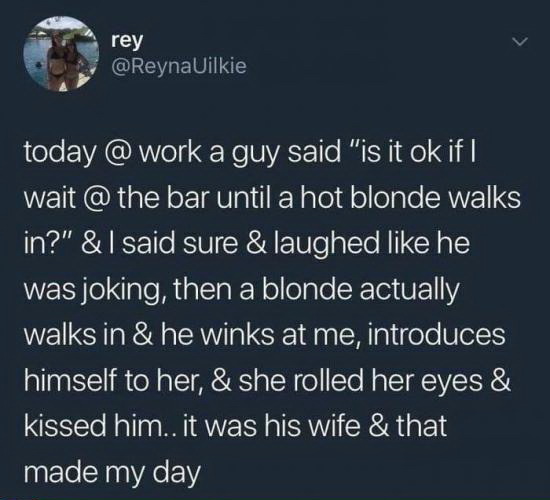Open rey's circular profile picture
Viewport: 550px width, 500px height.
61,53
